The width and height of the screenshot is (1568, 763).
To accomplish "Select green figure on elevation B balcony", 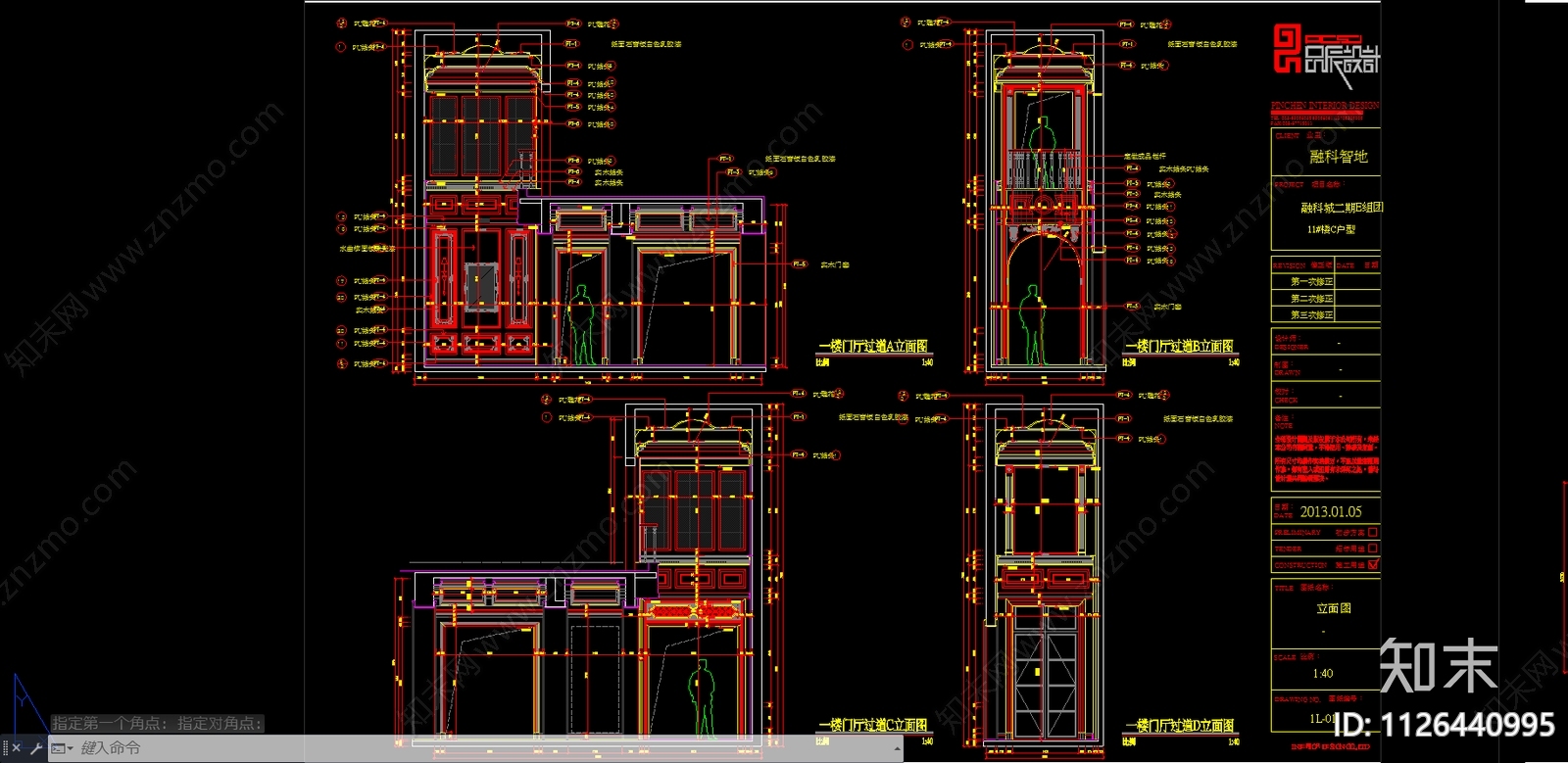I will click(x=1043, y=152).
